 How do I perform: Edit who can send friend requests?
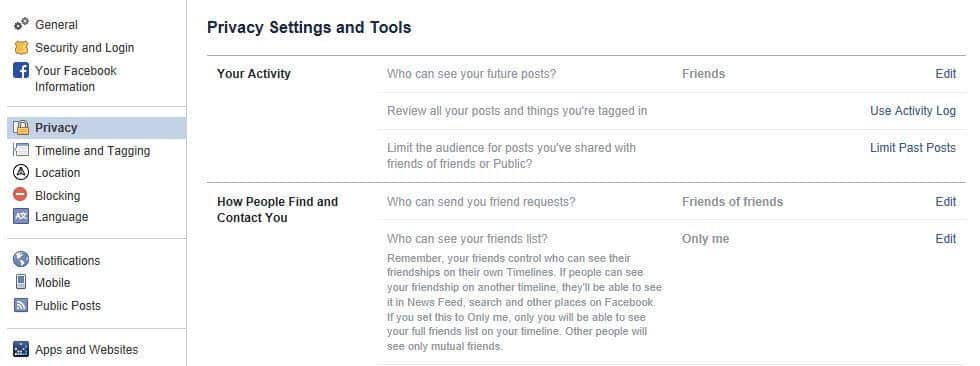coord(946,202)
